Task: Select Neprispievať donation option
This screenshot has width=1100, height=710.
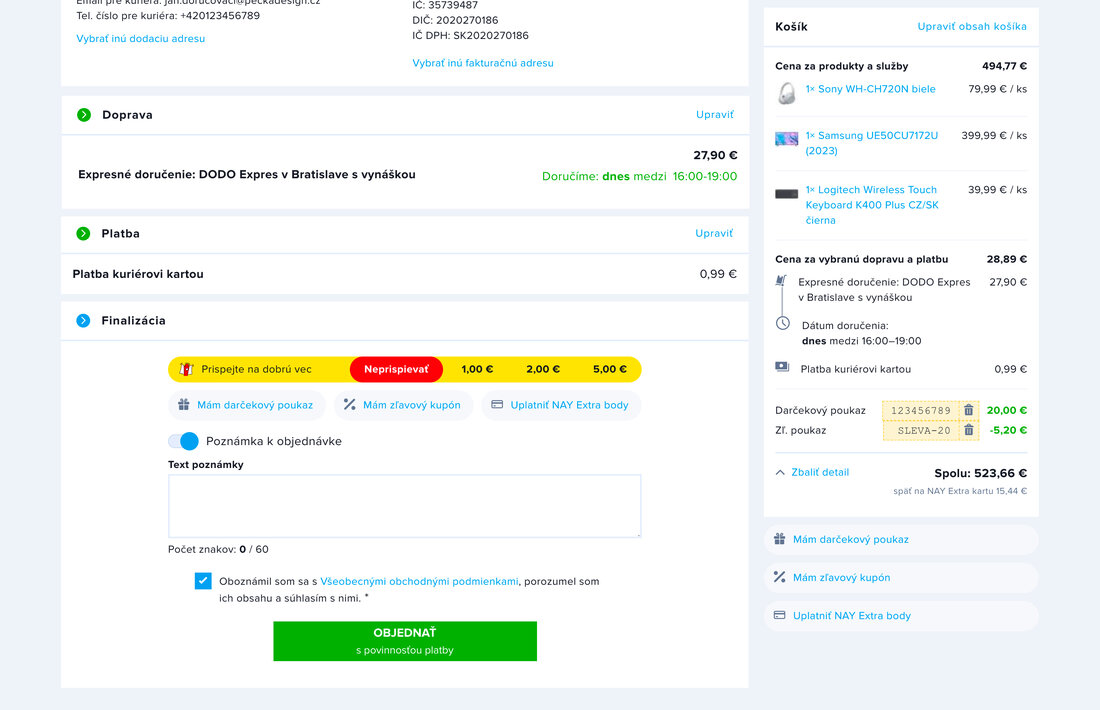Action: click(x=396, y=369)
